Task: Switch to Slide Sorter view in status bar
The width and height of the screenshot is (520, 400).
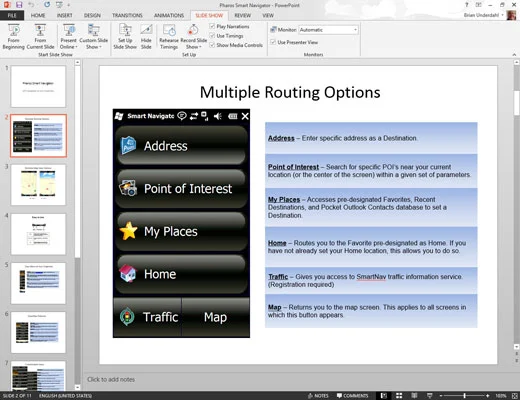Action: pos(399,396)
